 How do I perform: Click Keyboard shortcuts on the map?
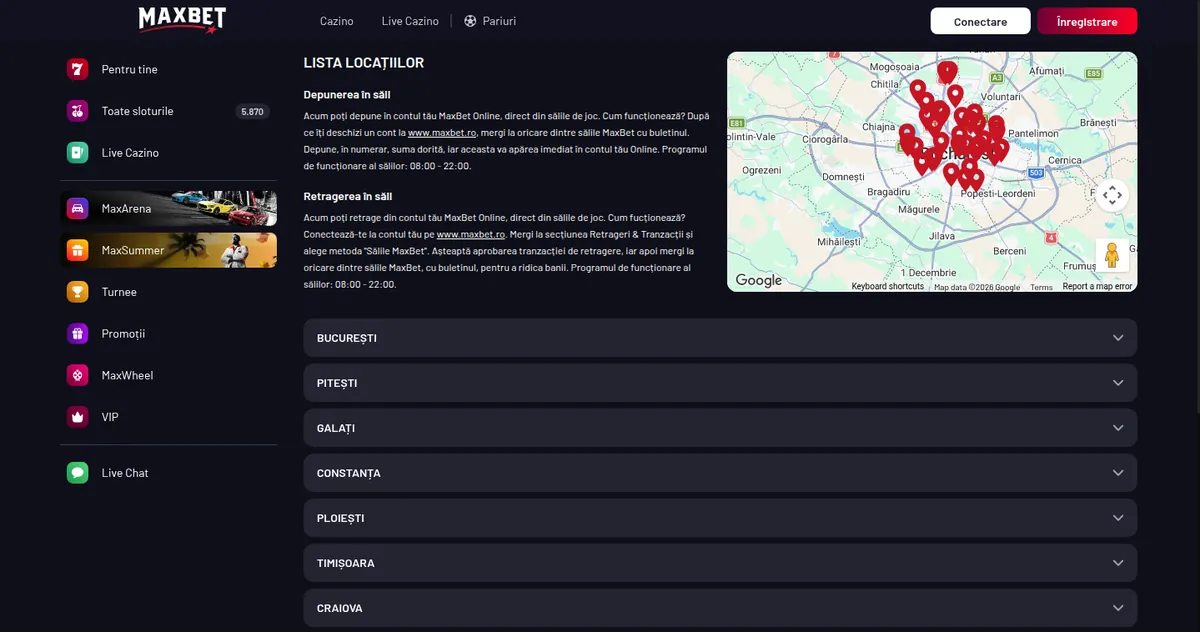pos(888,287)
